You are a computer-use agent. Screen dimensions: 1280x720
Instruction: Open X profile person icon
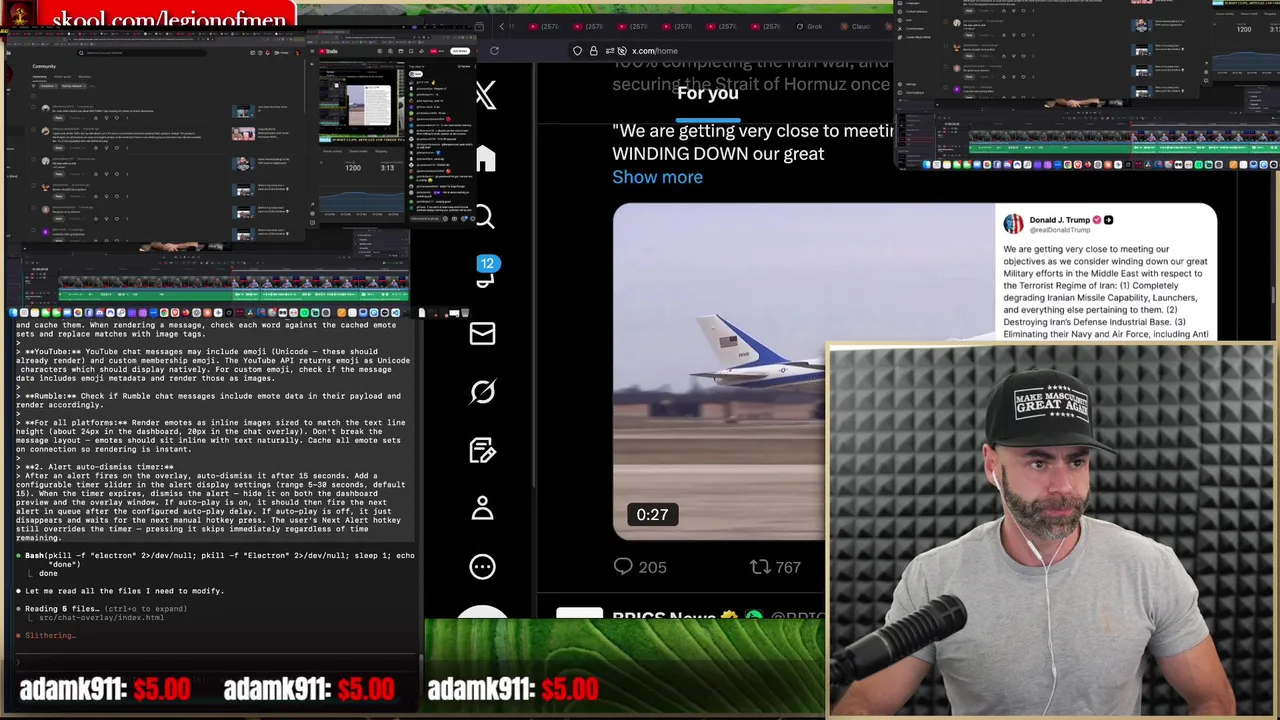pyautogui.click(x=482, y=508)
